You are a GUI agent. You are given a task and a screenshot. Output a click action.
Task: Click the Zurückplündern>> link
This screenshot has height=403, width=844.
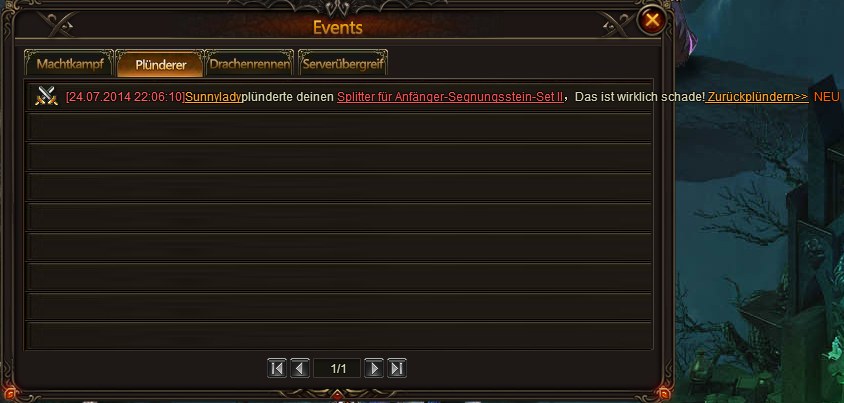click(x=757, y=97)
